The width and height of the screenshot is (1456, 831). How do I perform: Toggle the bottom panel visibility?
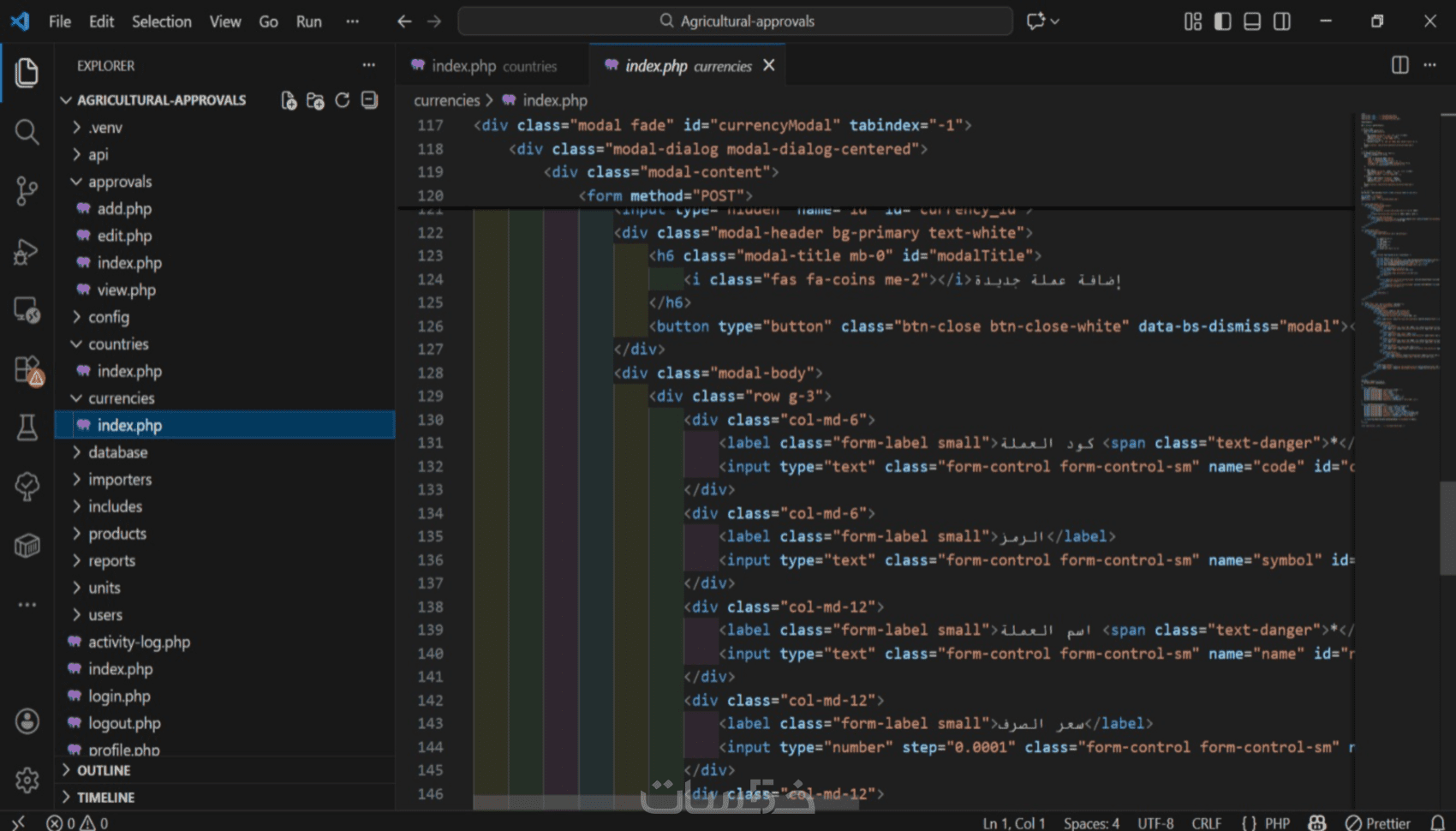[1252, 21]
